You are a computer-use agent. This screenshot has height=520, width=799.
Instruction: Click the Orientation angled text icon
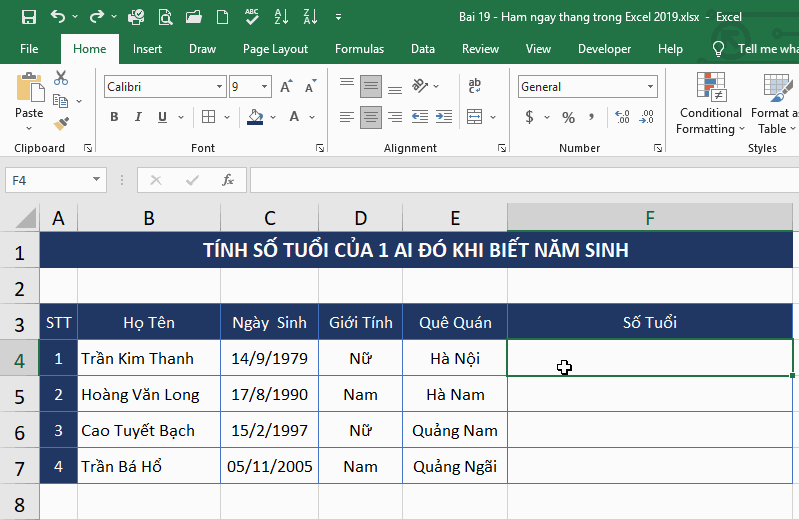tap(420, 86)
